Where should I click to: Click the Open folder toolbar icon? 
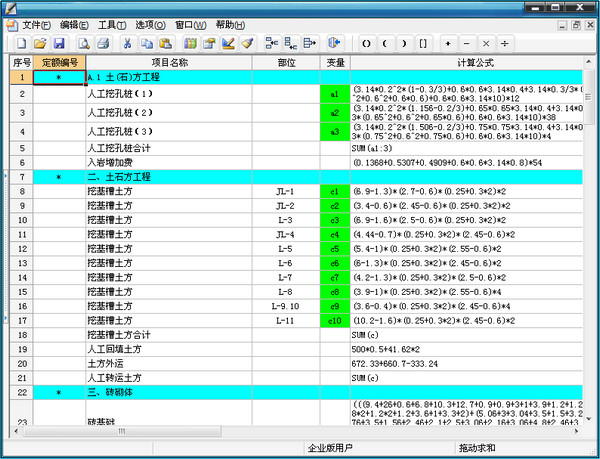pos(40,44)
